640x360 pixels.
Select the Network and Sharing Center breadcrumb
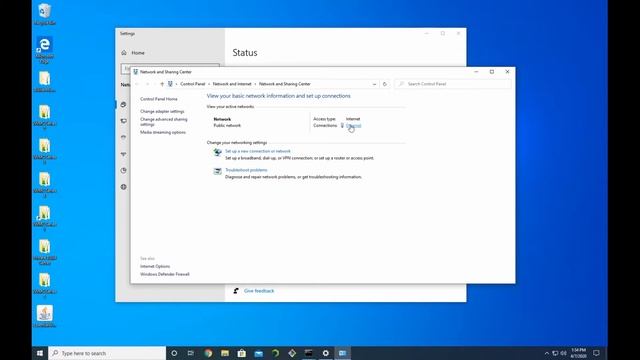point(284,84)
